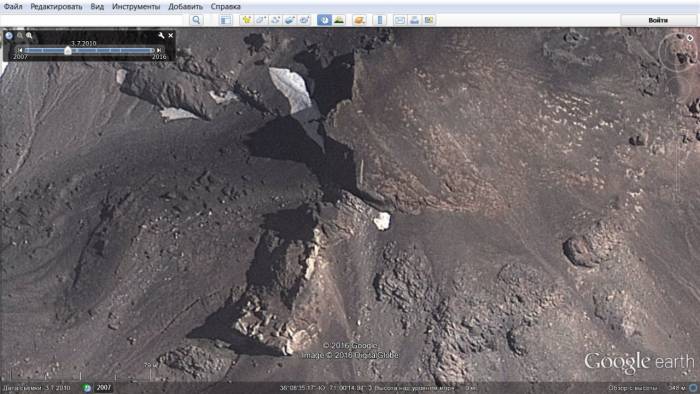Open the planet switcher dropdown icon
Screen dimensions: 700x394
pos(359,20)
